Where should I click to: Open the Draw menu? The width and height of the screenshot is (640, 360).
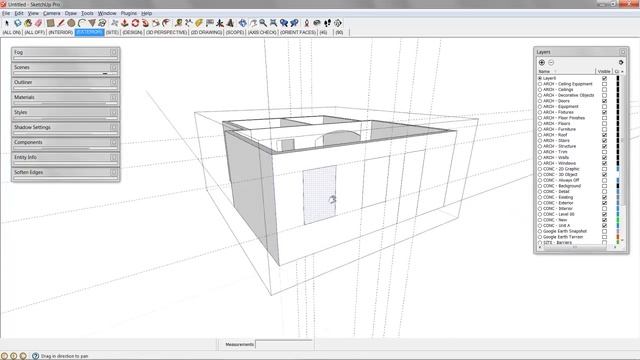click(x=71, y=13)
